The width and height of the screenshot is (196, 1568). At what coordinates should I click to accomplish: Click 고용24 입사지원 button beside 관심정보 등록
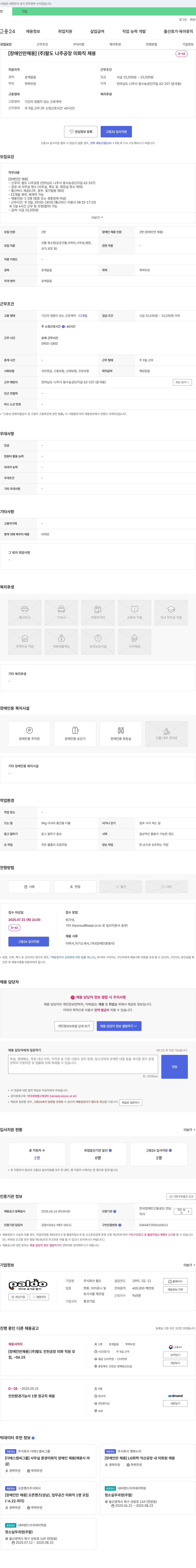pos(116,131)
